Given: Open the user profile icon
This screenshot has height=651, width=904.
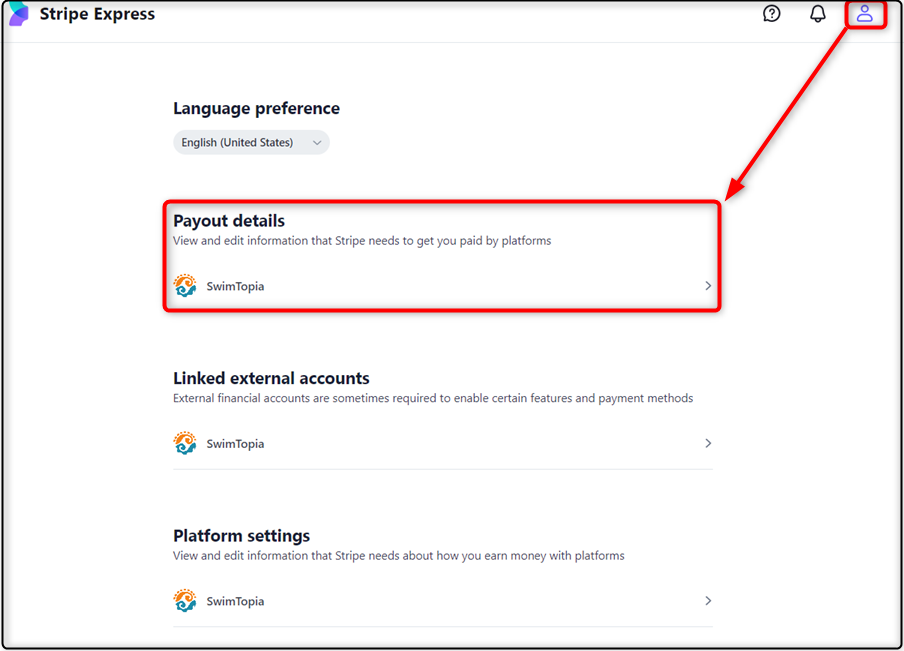Looking at the screenshot, I should click(x=864, y=13).
